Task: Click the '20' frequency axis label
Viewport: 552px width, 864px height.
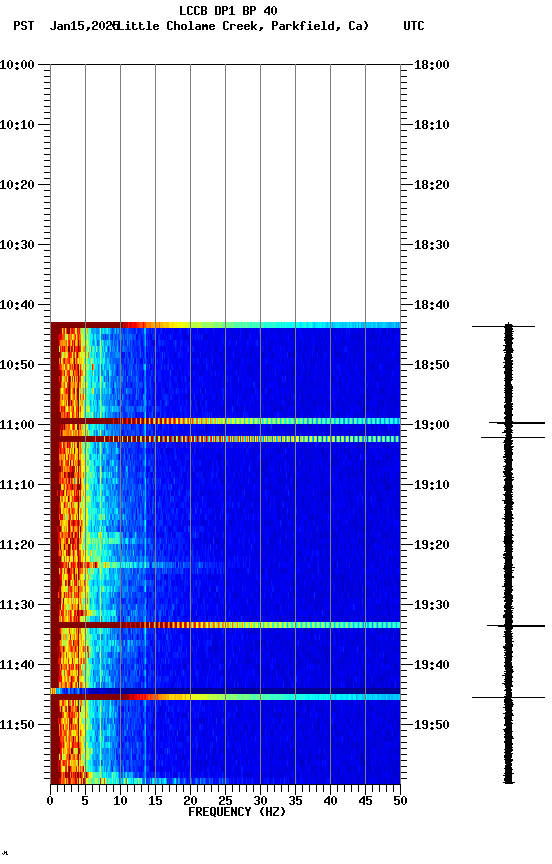Action: [x=190, y=801]
